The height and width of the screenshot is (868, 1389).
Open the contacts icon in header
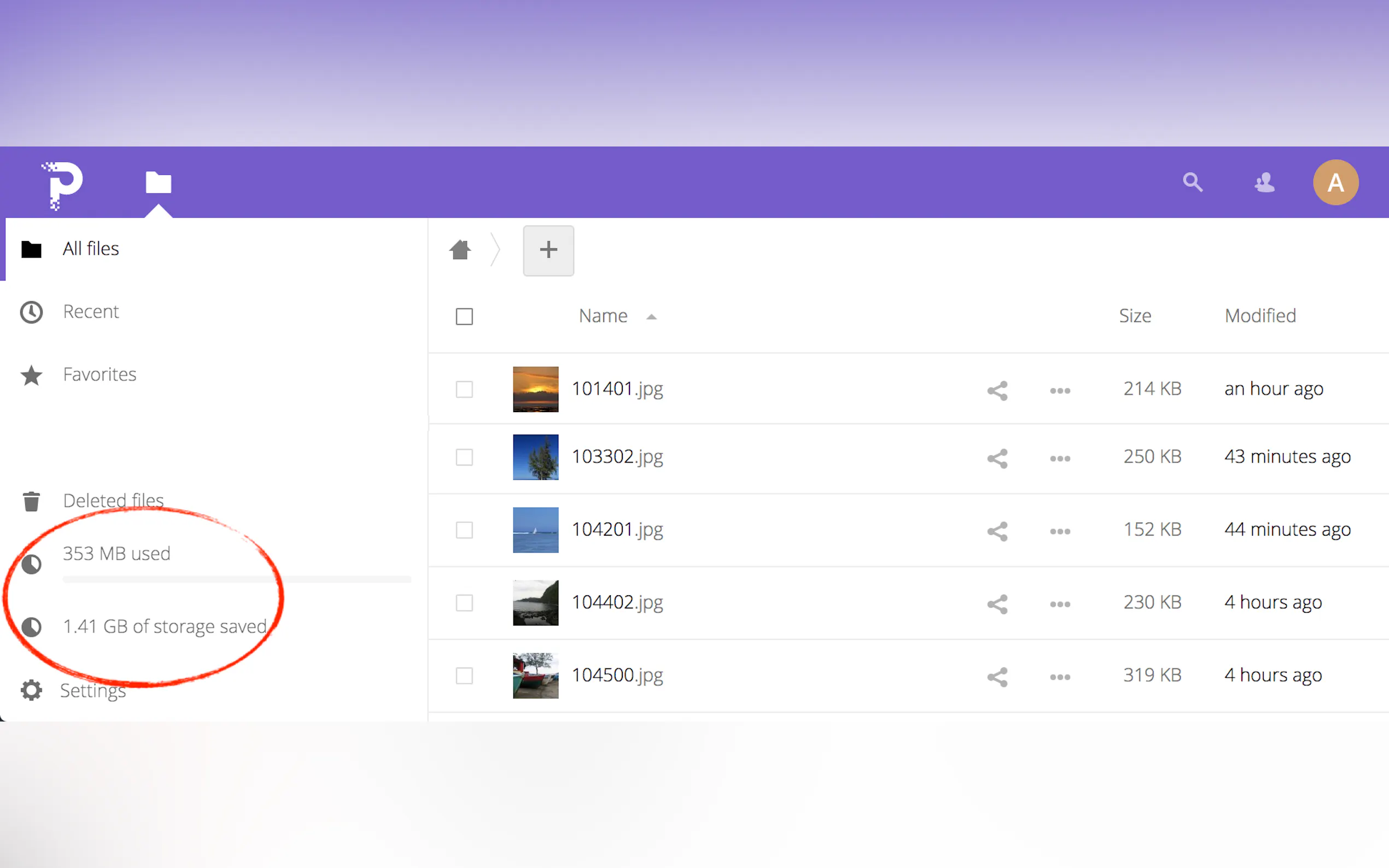pyautogui.click(x=1264, y=183)
